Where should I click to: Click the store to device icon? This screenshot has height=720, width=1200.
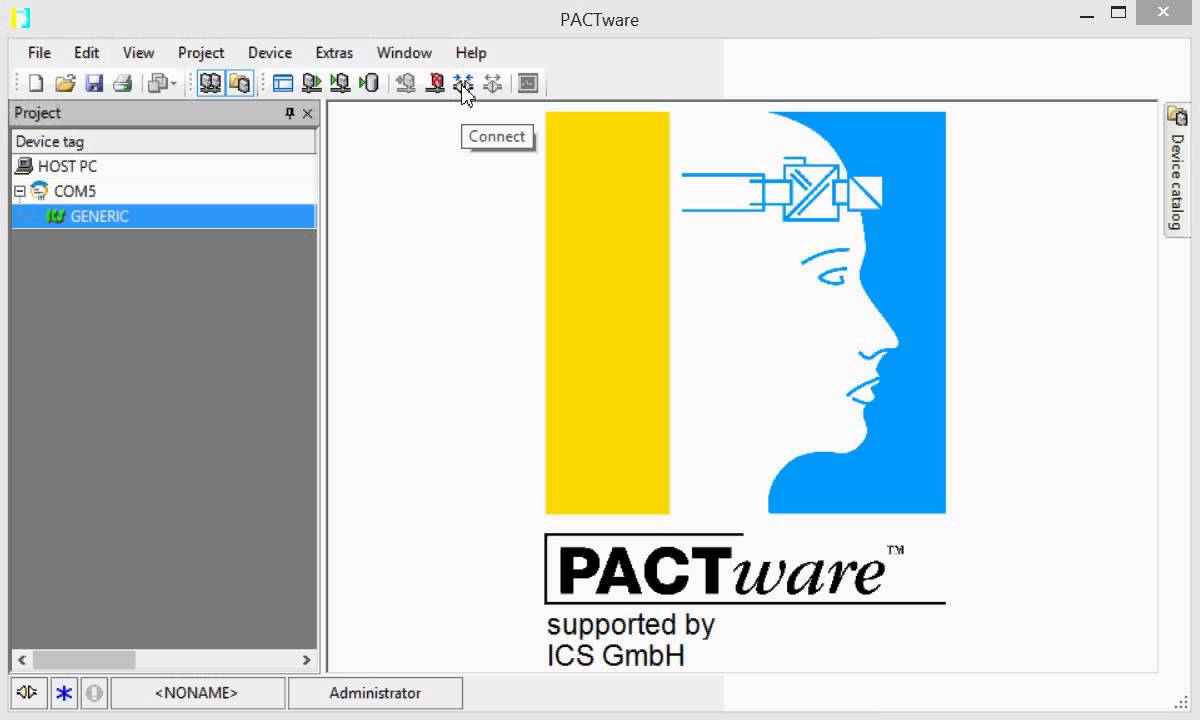click(x=340, y=84)
